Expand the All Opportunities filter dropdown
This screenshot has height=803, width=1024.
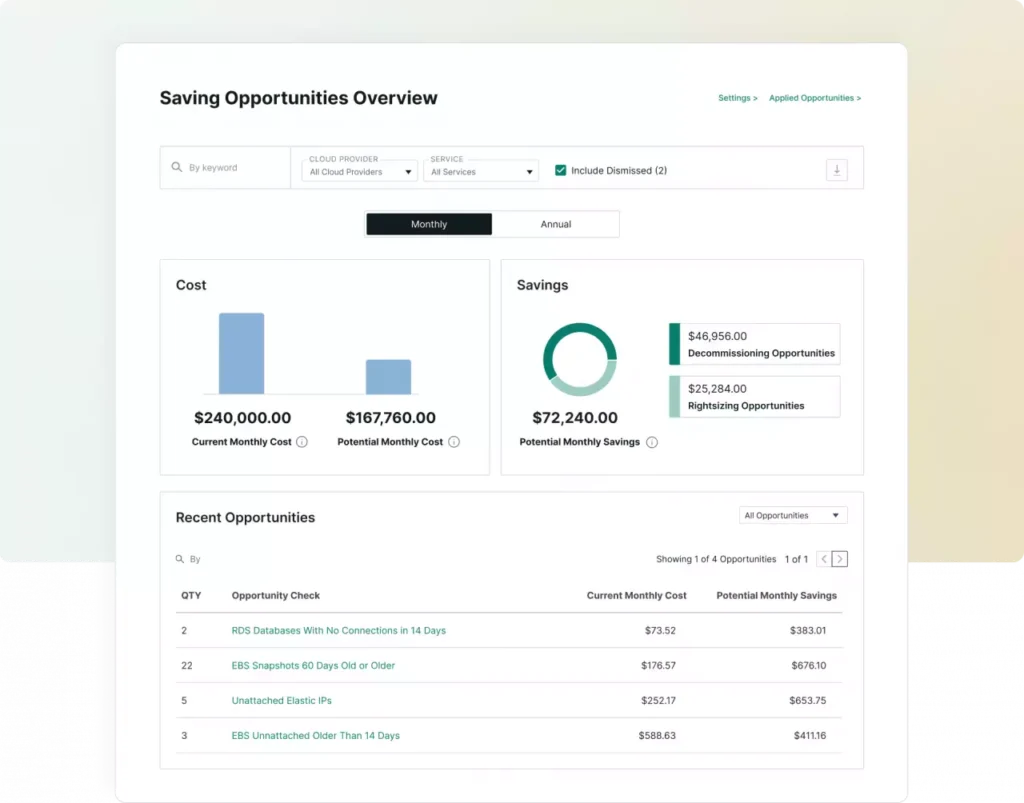[792, 514]
